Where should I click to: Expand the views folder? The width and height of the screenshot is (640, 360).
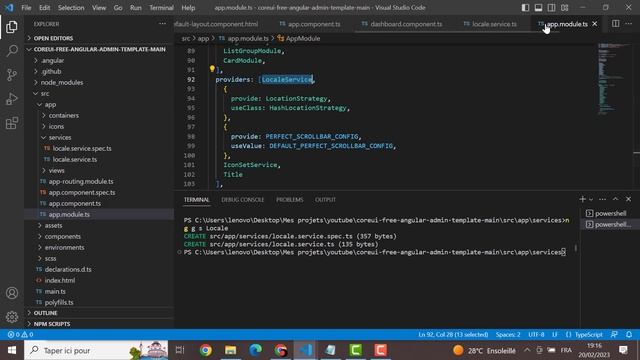click(x=99, y=170)
